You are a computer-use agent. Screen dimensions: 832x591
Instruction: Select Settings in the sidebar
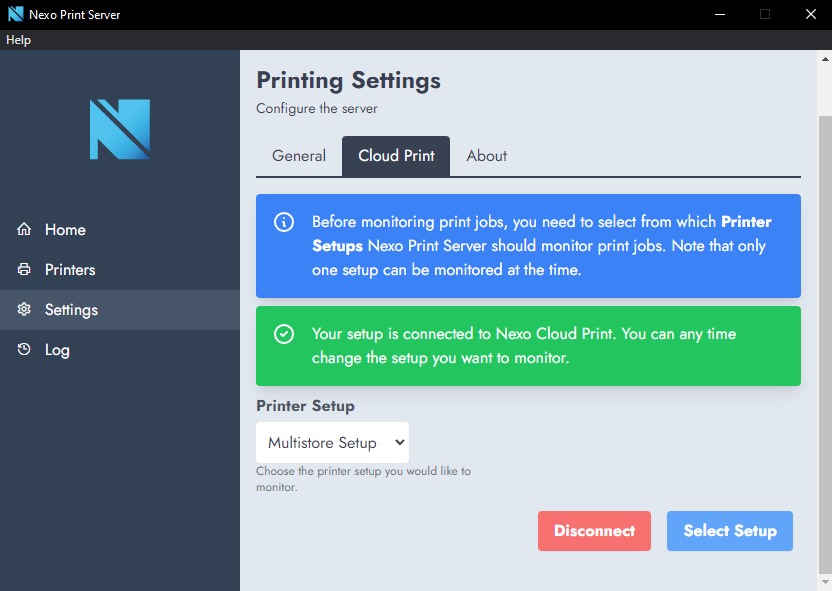pos(120,309)
